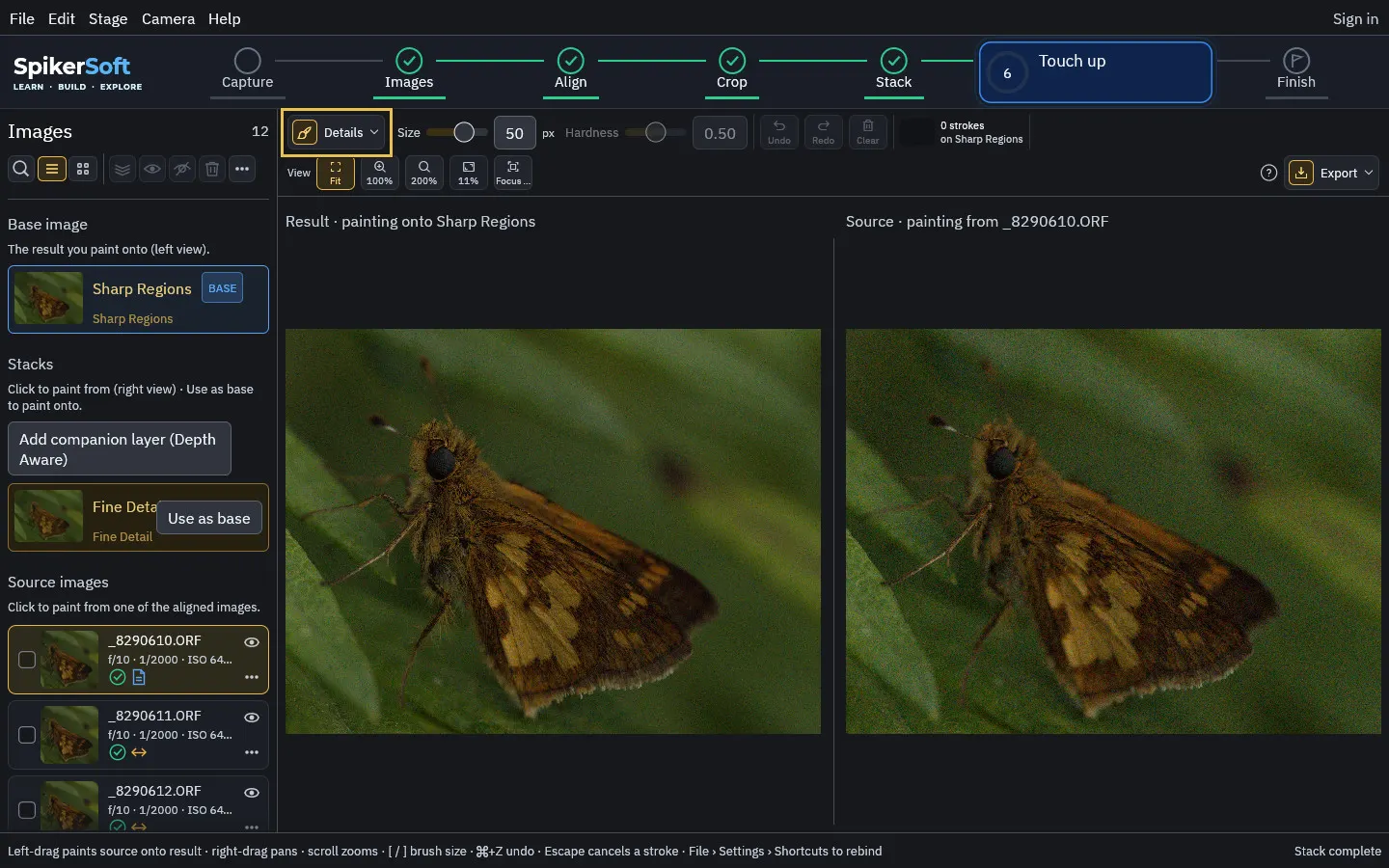Click the Hardness slider handle
The width and height of the screenshot is (1389, 868).
pos(656,132)
